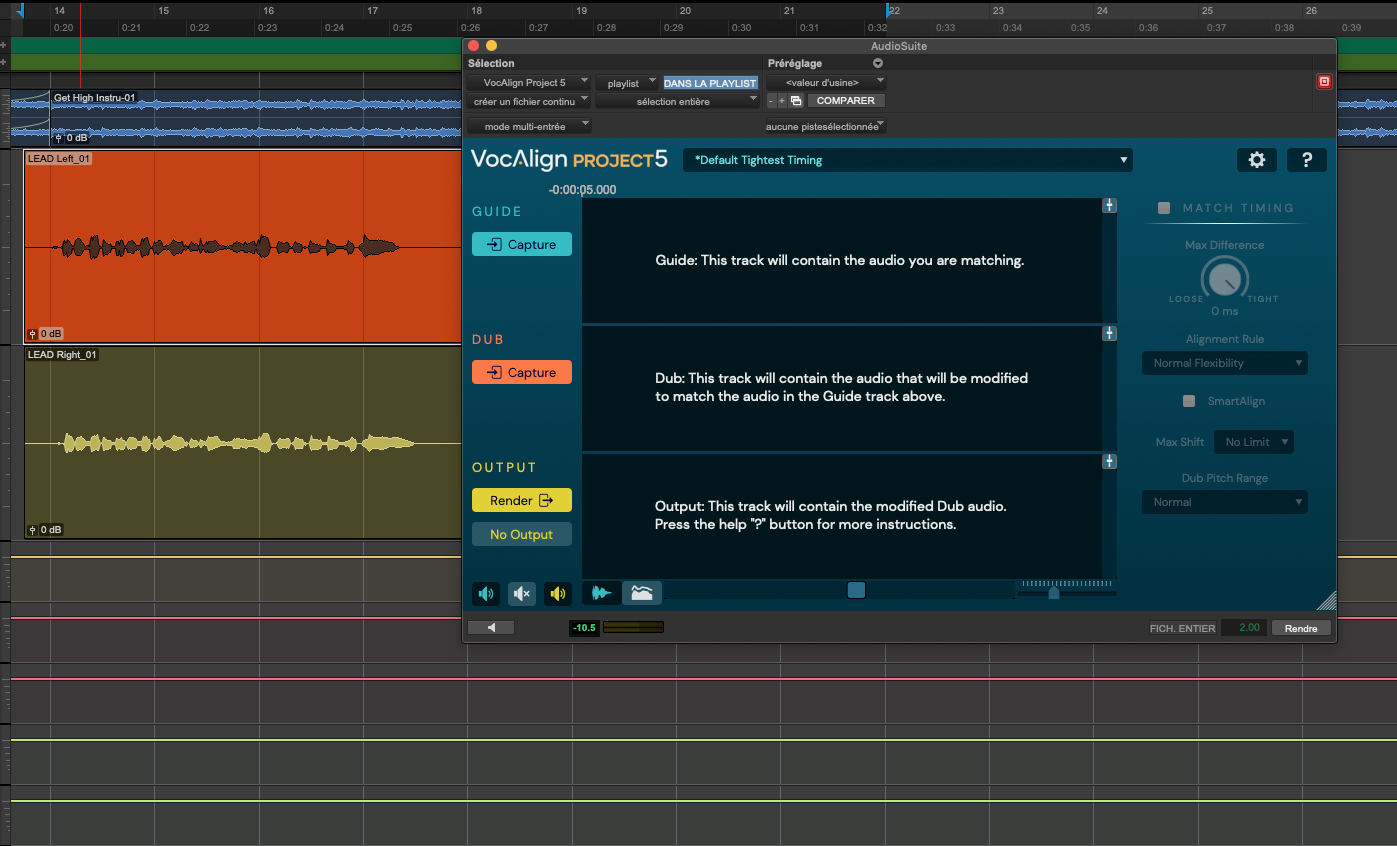Image resolution: width=1397 pixels, height=846 pixels.
Task: Click the blue selection end marker at bar 22
Action: click(x=889, y=11)
